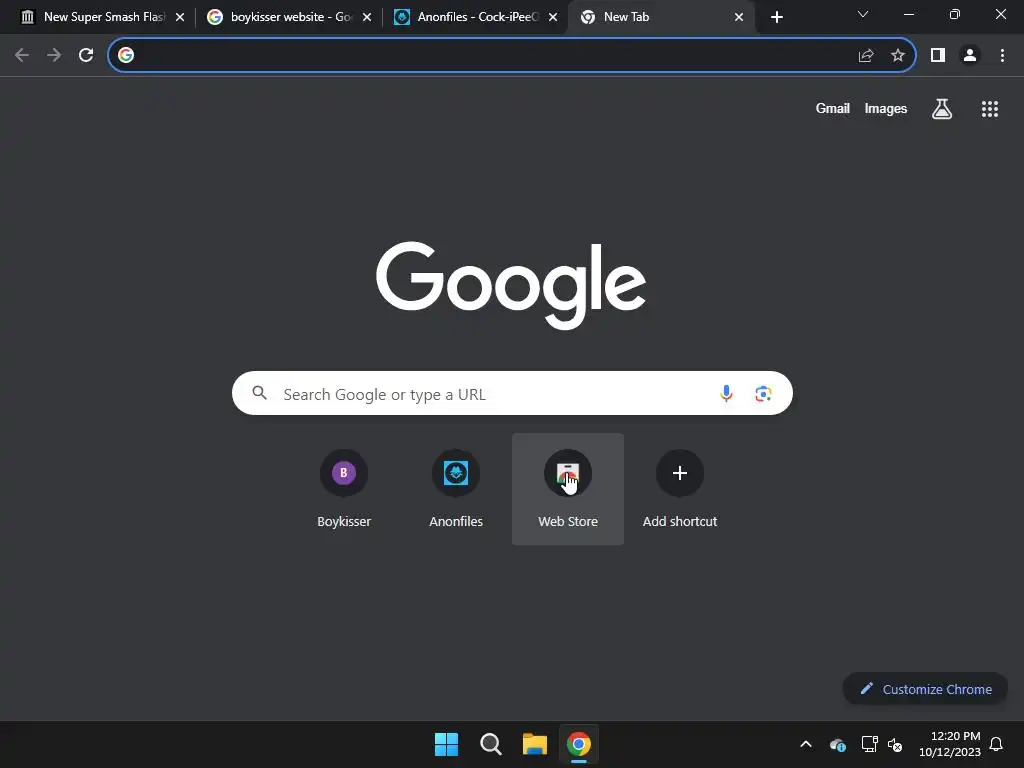The height and width of the screenshot is (768, 1024).
Task: Open the Web Store shortcut
Action: (568, 488)
